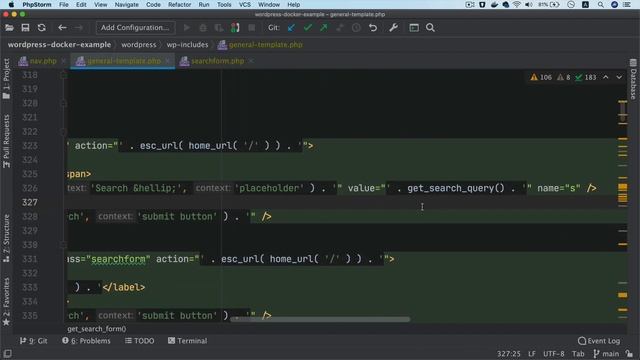Click the wordpress breadcrumb folder
Viewport: 640px width, 360px height.
coord(138,45)
